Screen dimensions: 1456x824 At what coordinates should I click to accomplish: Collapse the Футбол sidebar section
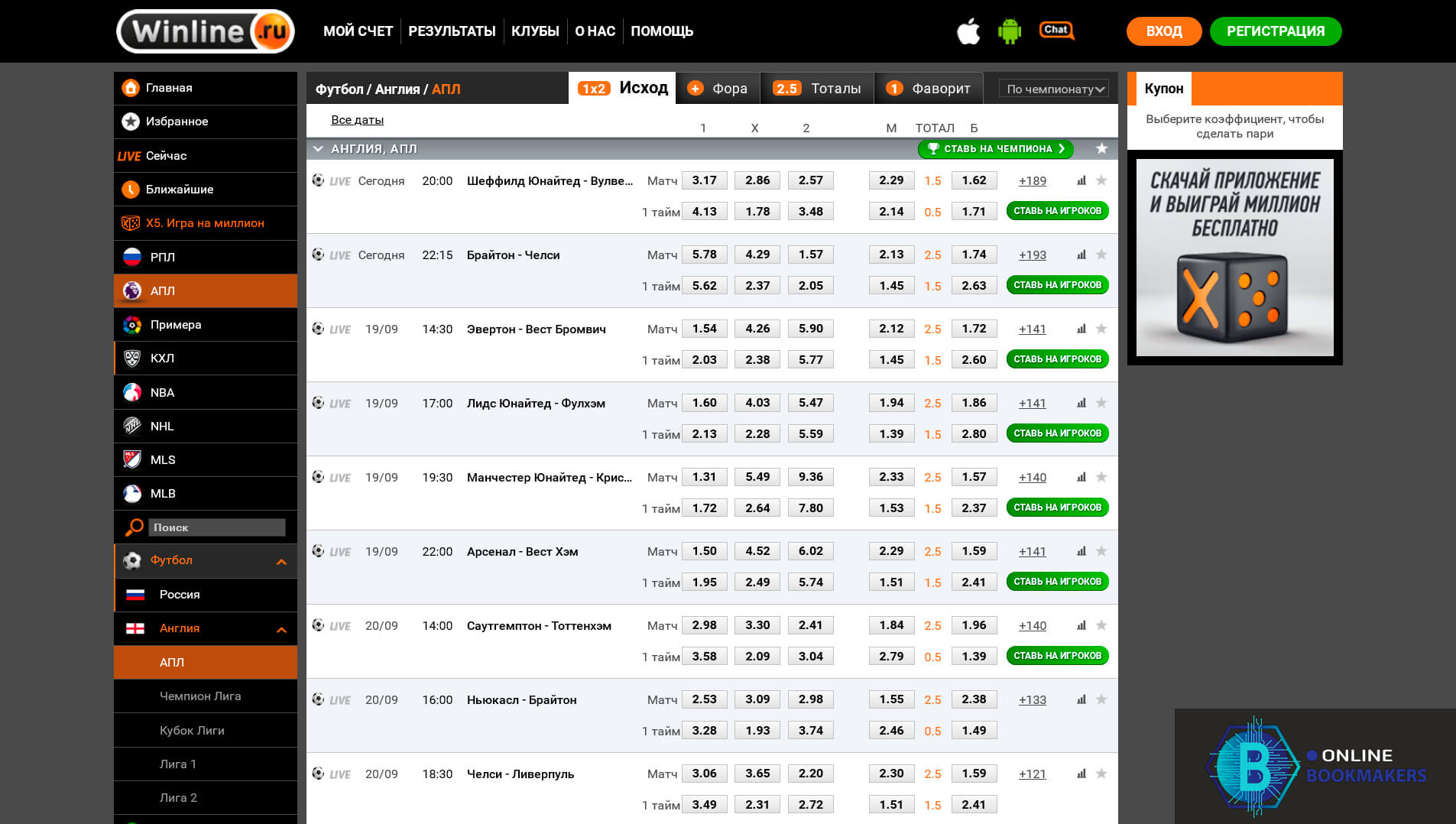point(281,562)
